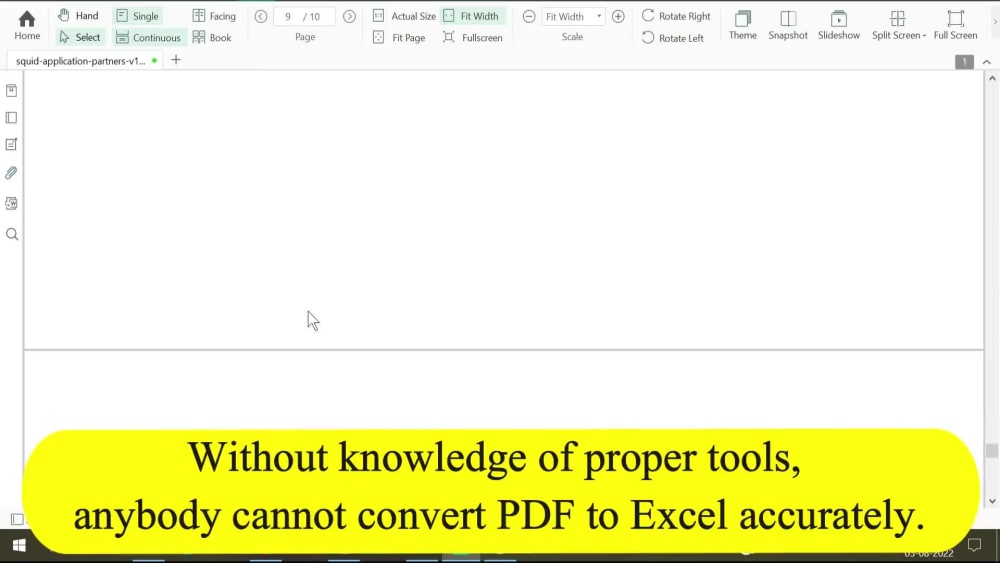Rotate the page right
The width and height of the screenshot is (1000, 563).
pyautogui.click(x=676, y=16)
